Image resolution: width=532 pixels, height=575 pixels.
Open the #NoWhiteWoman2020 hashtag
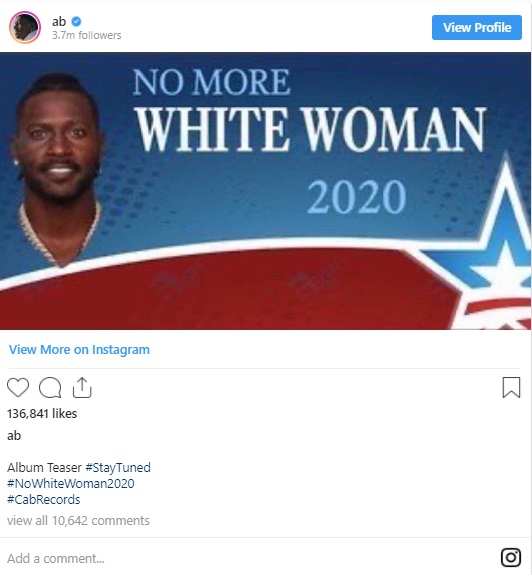(x=70, y=483)
